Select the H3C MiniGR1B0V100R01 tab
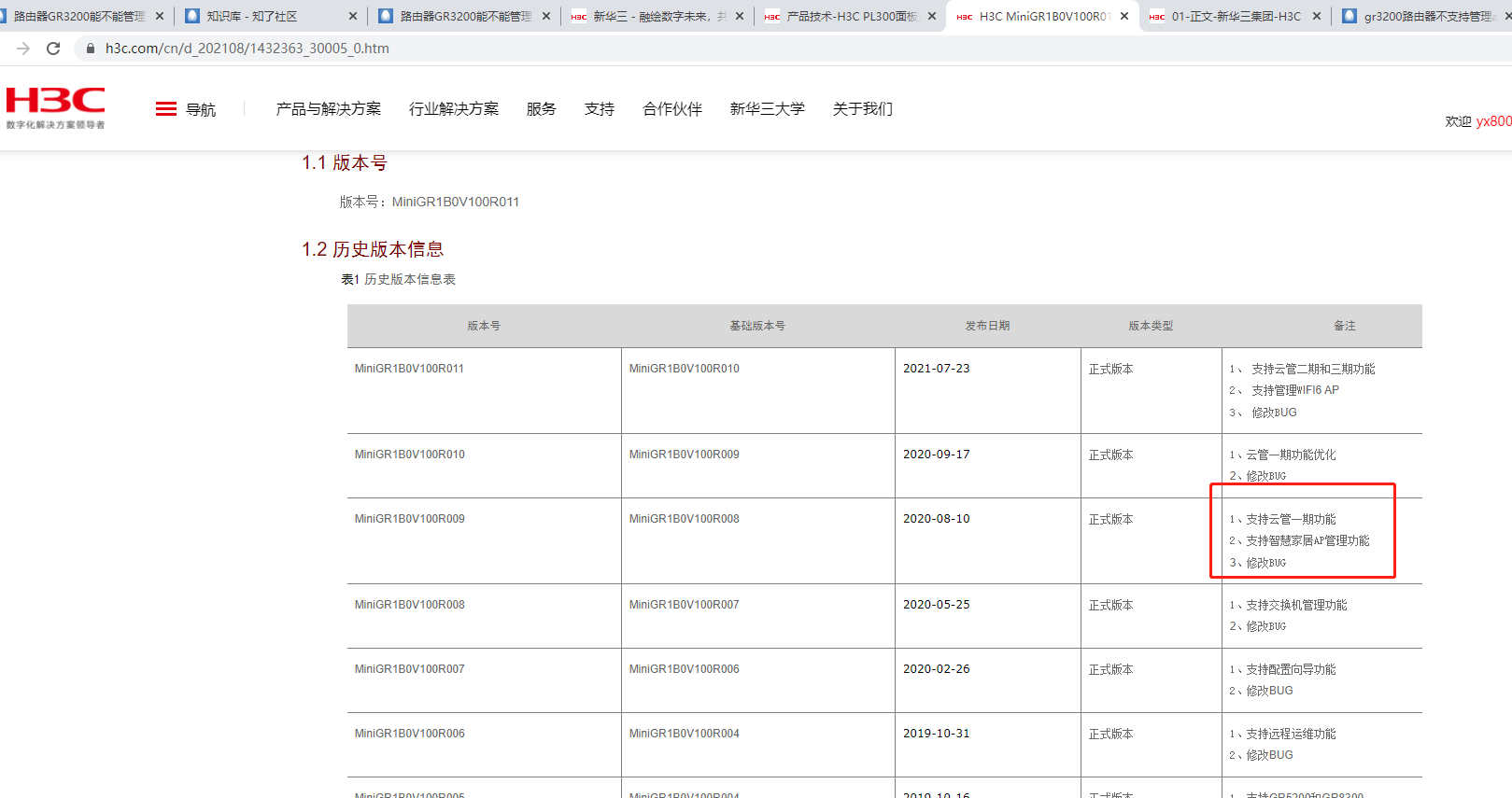The height and width of the screenshot is (798, 1512). coord(1042,16)
